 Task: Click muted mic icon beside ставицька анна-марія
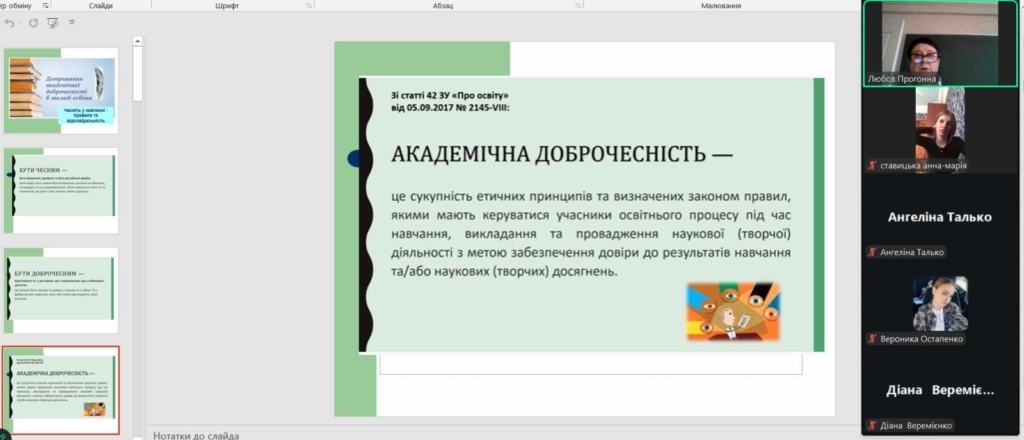coord(873,166)
